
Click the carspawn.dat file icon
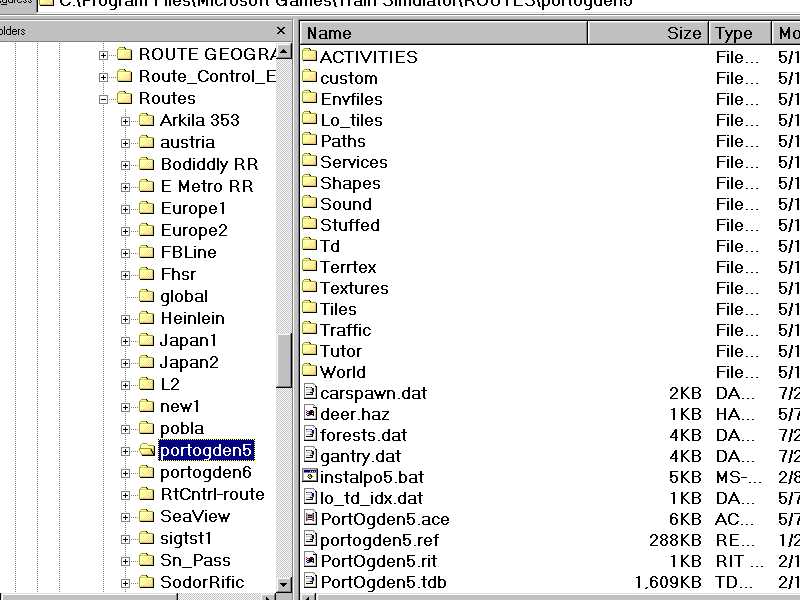pos(310,392)
